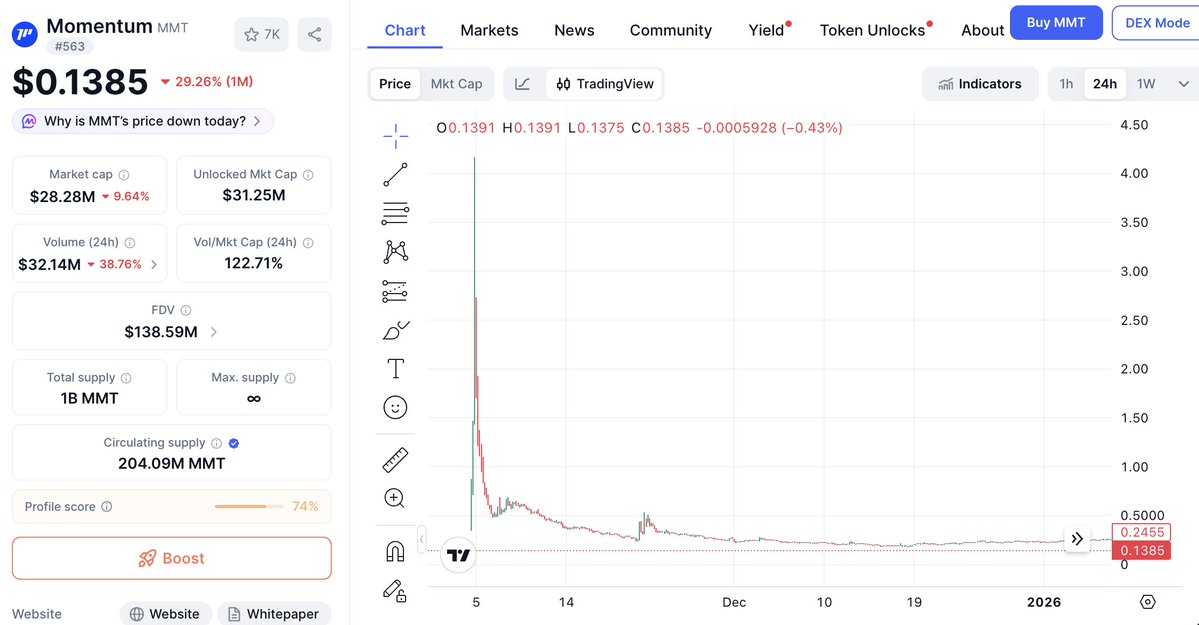Select the crosshair cursor tool
Image resolution: width=1199 pixels, height=625 pixels.
[x=396, y=136]
